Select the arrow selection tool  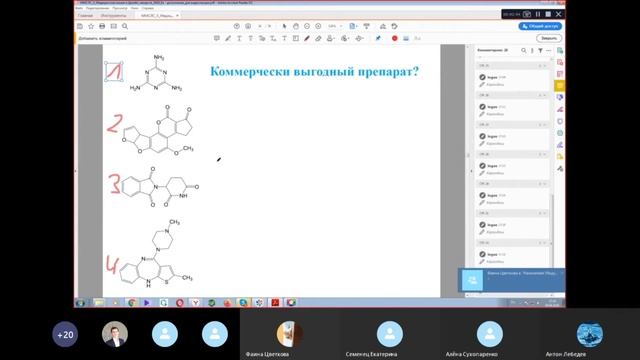284,26
